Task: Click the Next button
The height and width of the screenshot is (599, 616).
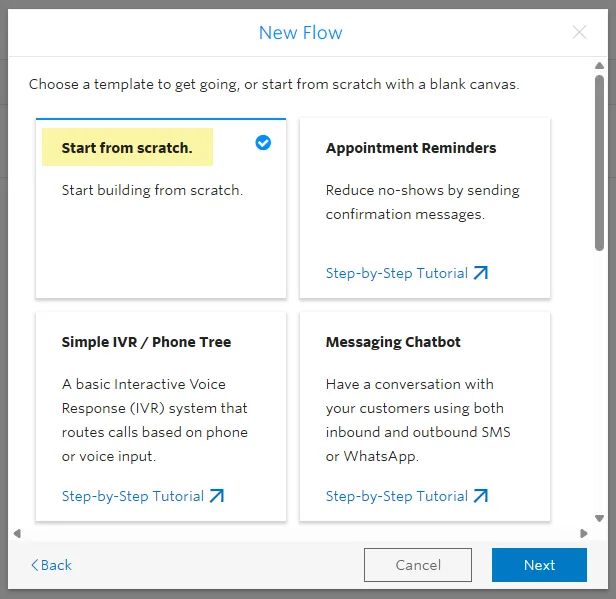Action: (539, 565)
